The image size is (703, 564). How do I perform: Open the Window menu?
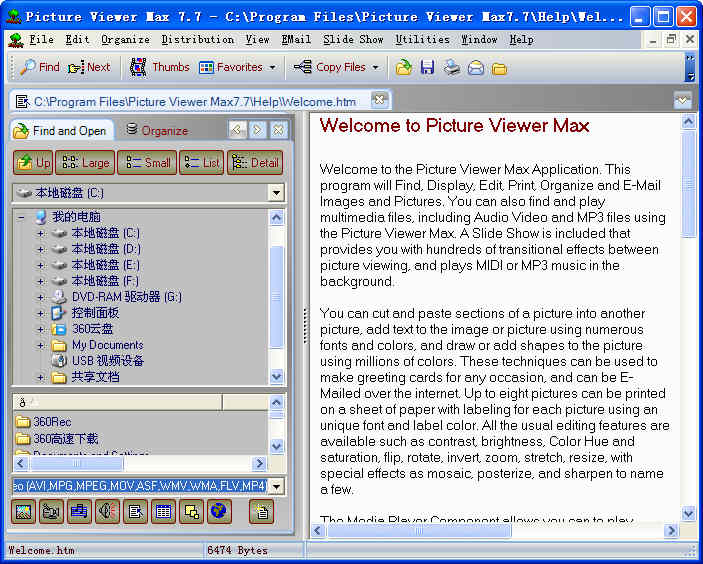coord(479,40)
